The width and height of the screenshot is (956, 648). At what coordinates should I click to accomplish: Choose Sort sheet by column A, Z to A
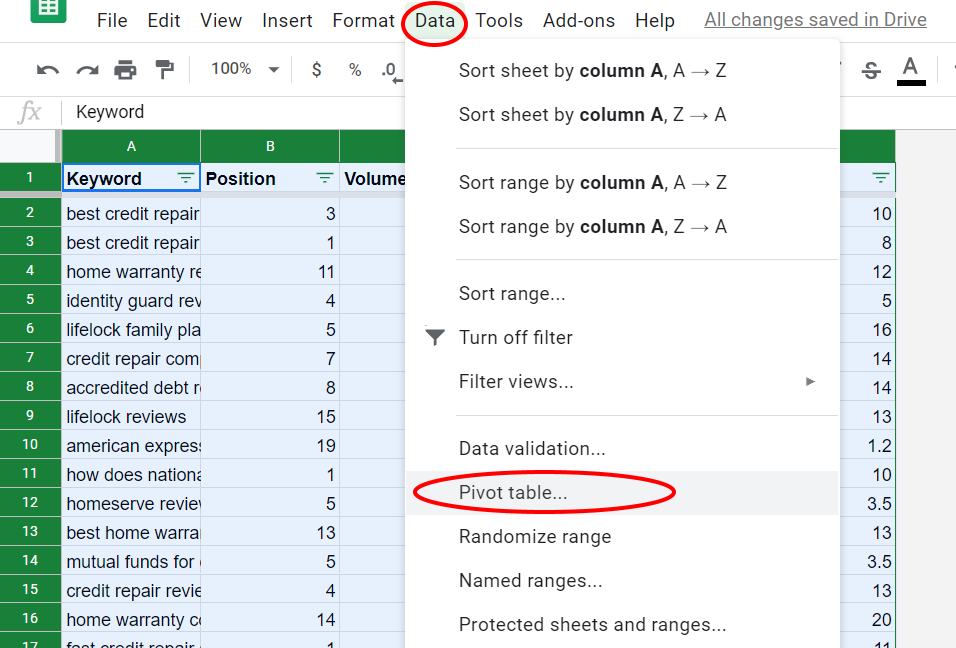point(622,115)
